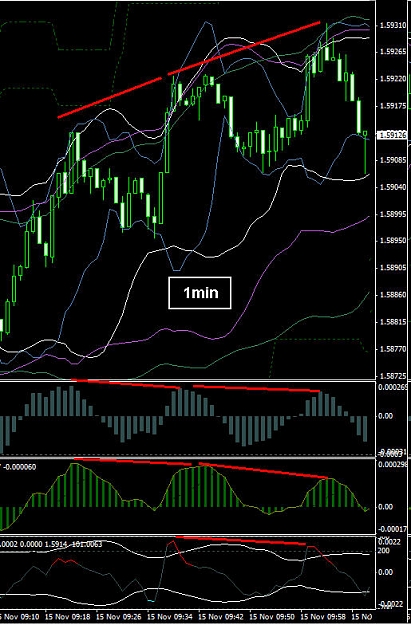Viewport: 411px width, 625px height.
Task: Click the 1.59310 price axis label
Action: pos(393,25)
